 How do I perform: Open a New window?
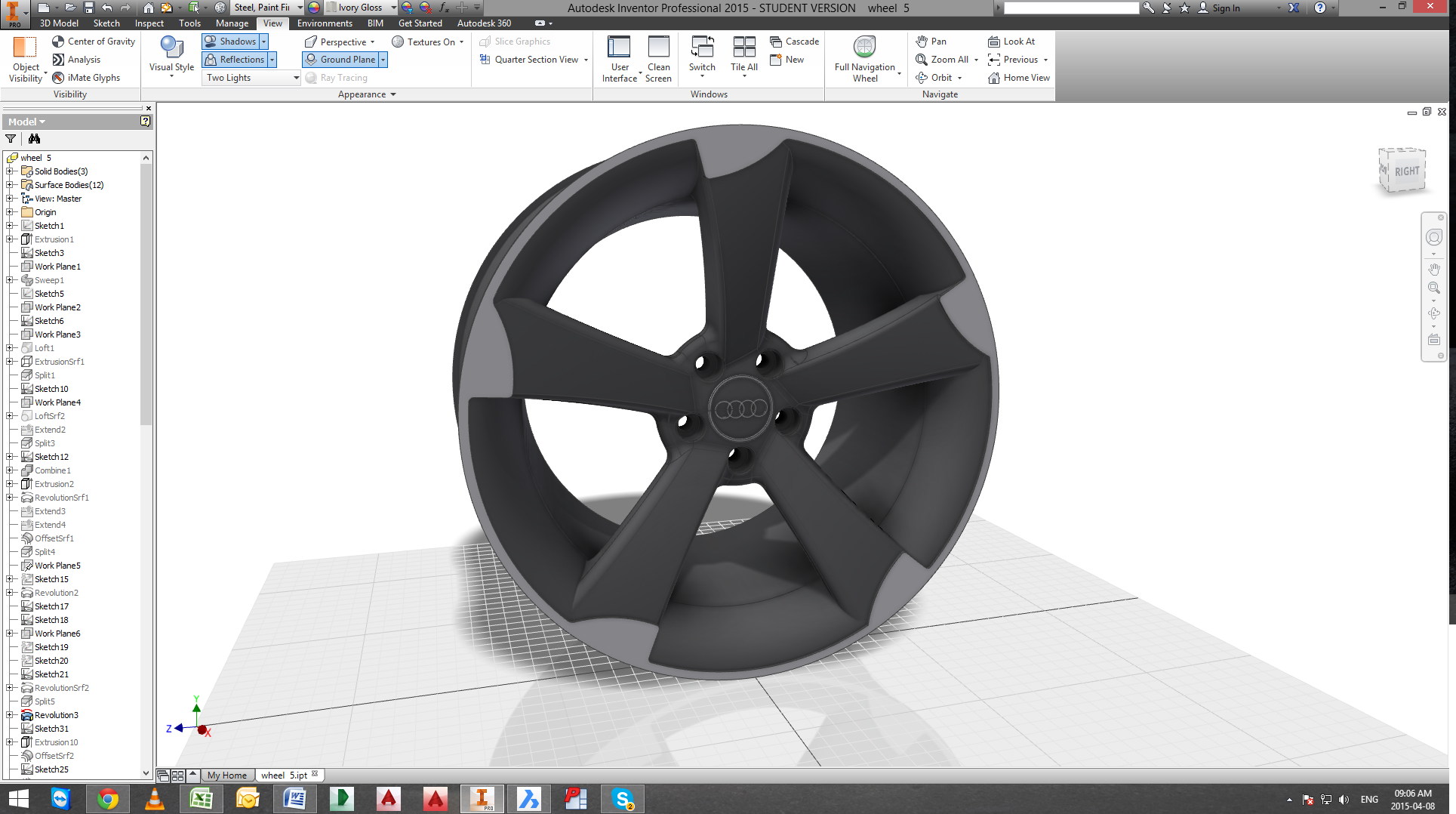pos(786,60)
